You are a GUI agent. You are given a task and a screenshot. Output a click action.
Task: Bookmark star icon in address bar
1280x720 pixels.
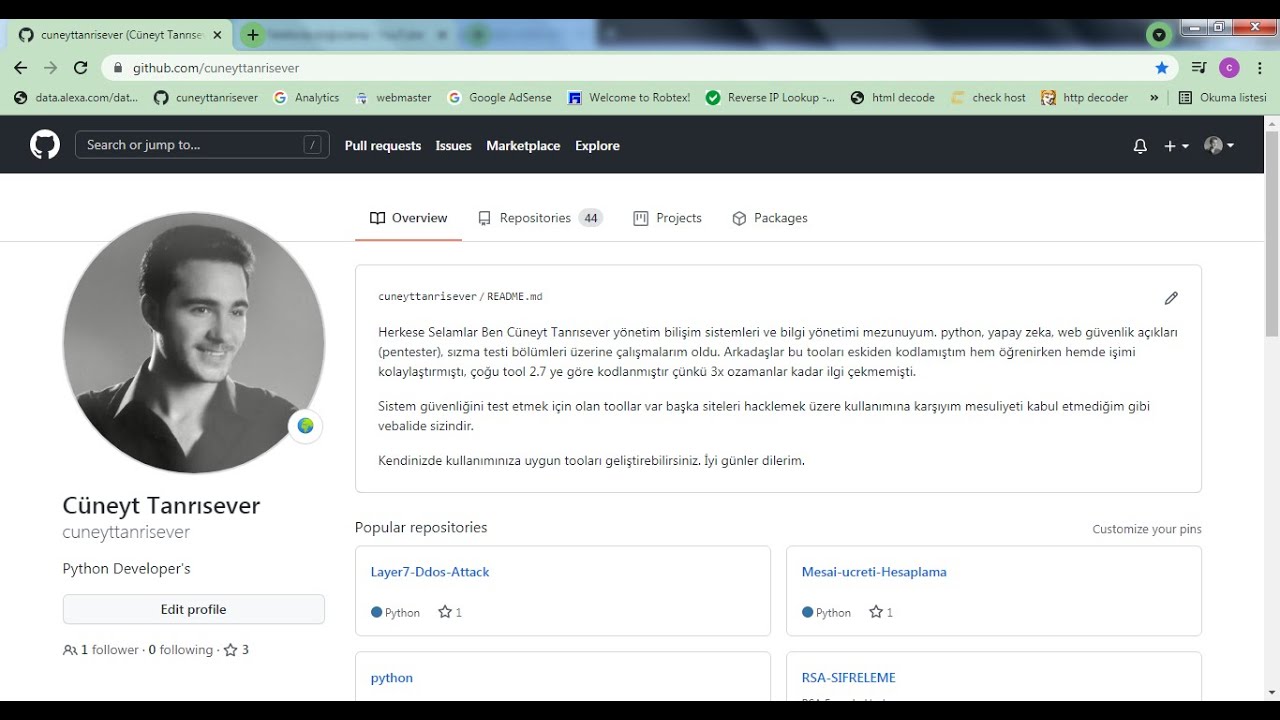[1161, 68]
